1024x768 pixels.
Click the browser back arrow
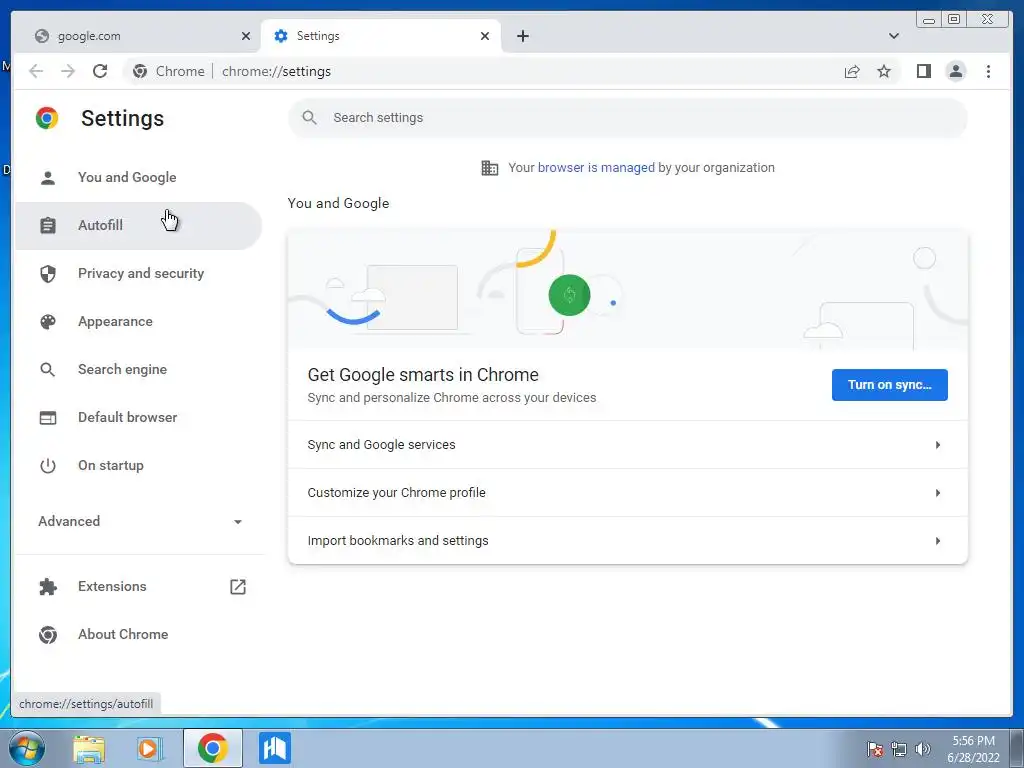(36, 71)
